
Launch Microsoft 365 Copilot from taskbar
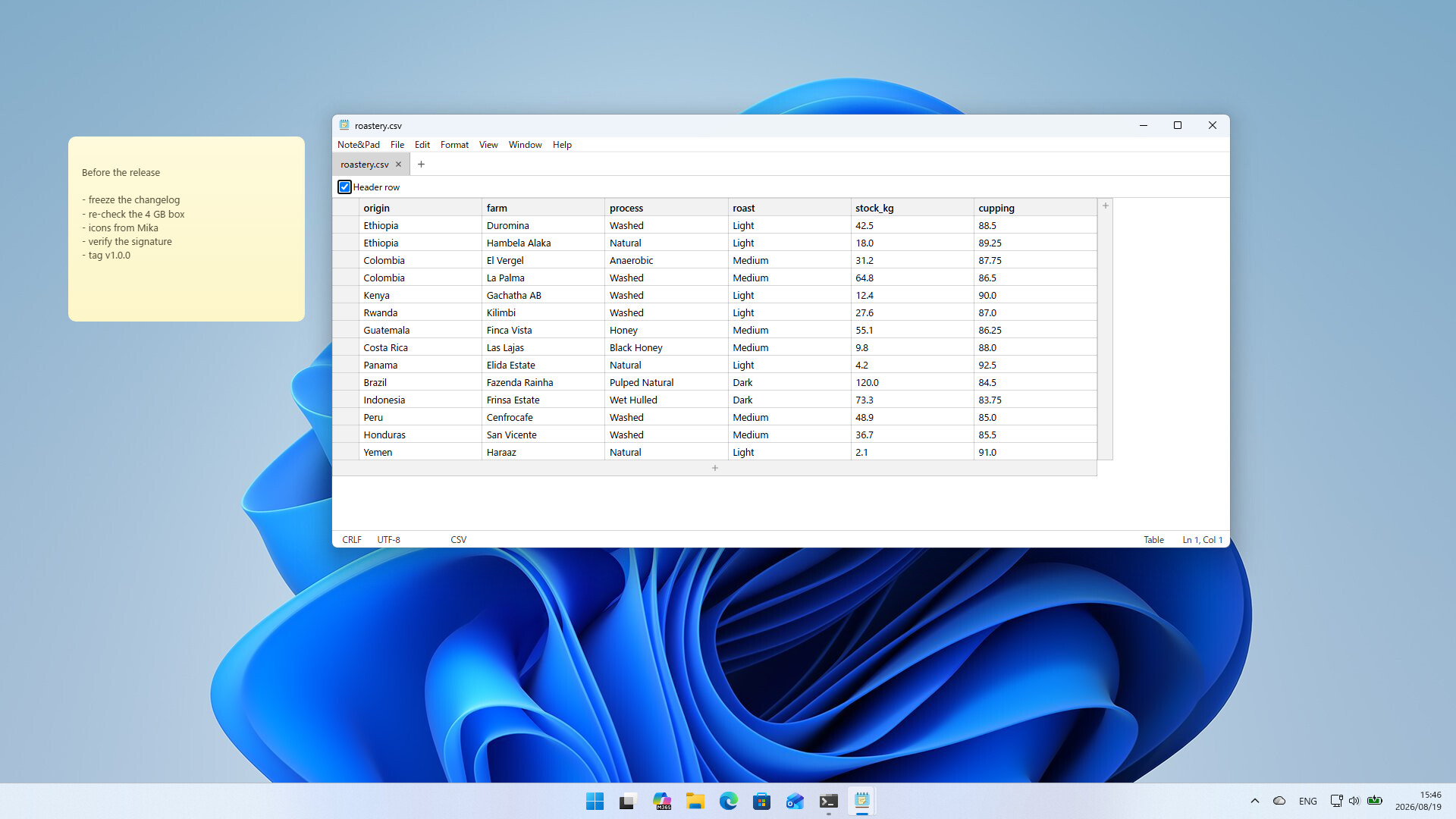(662, 801)
